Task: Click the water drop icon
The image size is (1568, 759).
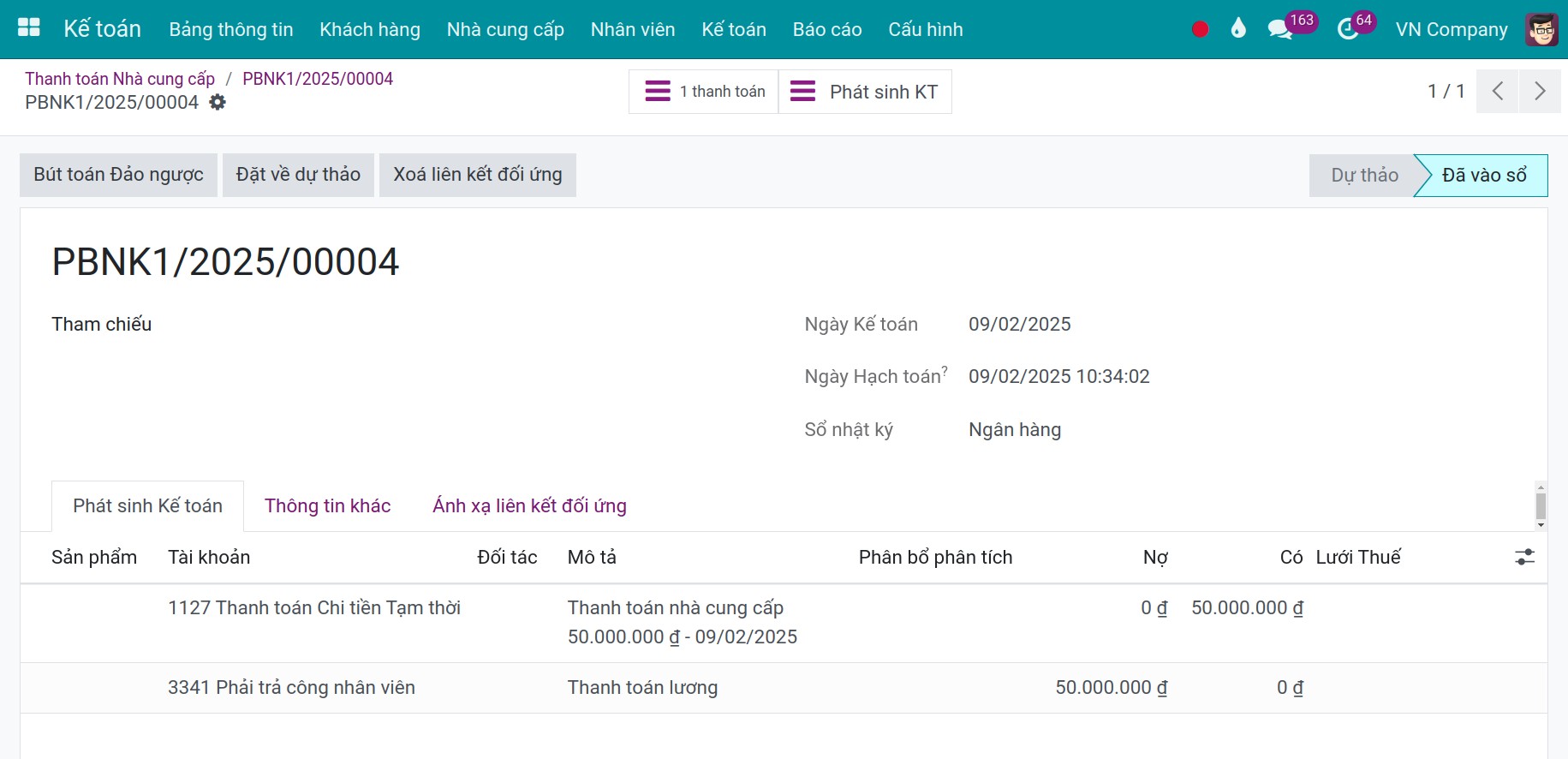Action: [1238, 29]
